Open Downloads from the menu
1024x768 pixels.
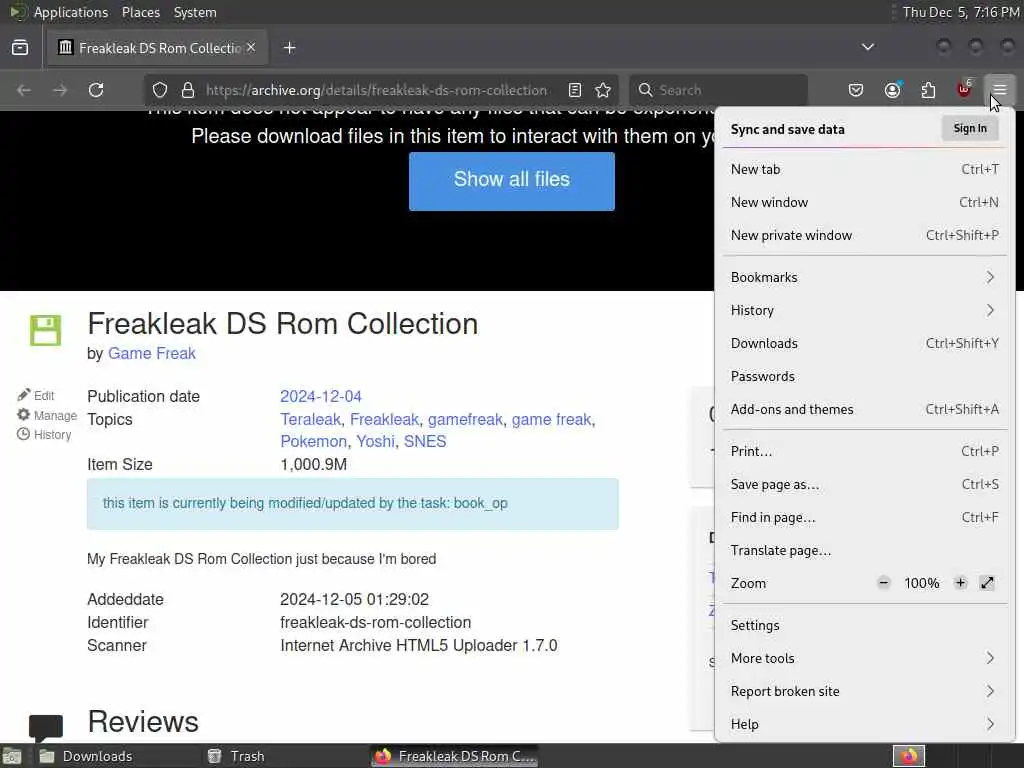point(865,344)
